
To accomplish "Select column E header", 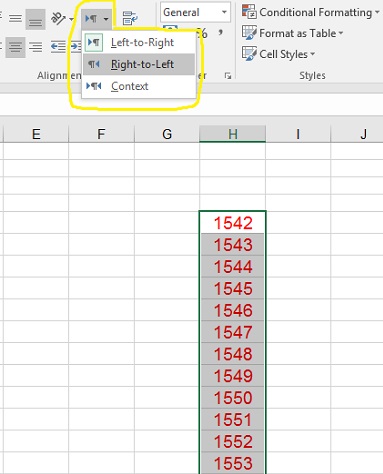I will click(36, 134).
